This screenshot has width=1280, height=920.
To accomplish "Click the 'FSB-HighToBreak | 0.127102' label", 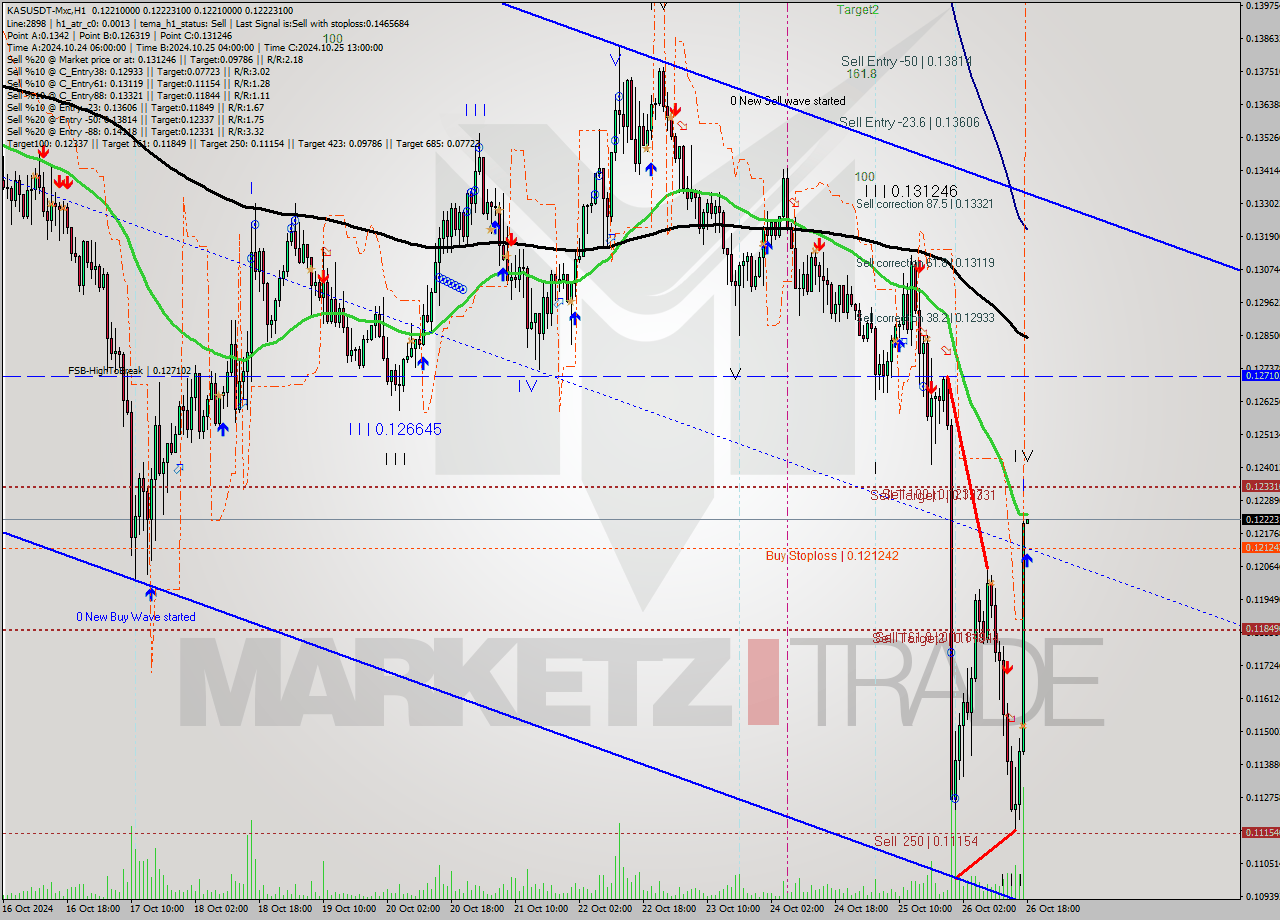I will [x=128, y=370].
